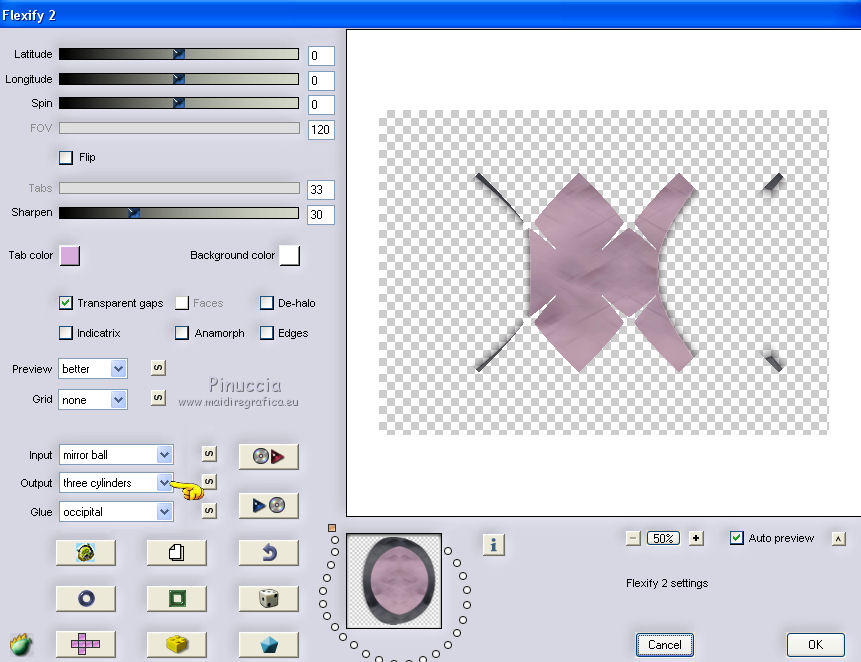Click the flaming green ball icon
This screenshot has height=662, width=861.
(21, 644)
